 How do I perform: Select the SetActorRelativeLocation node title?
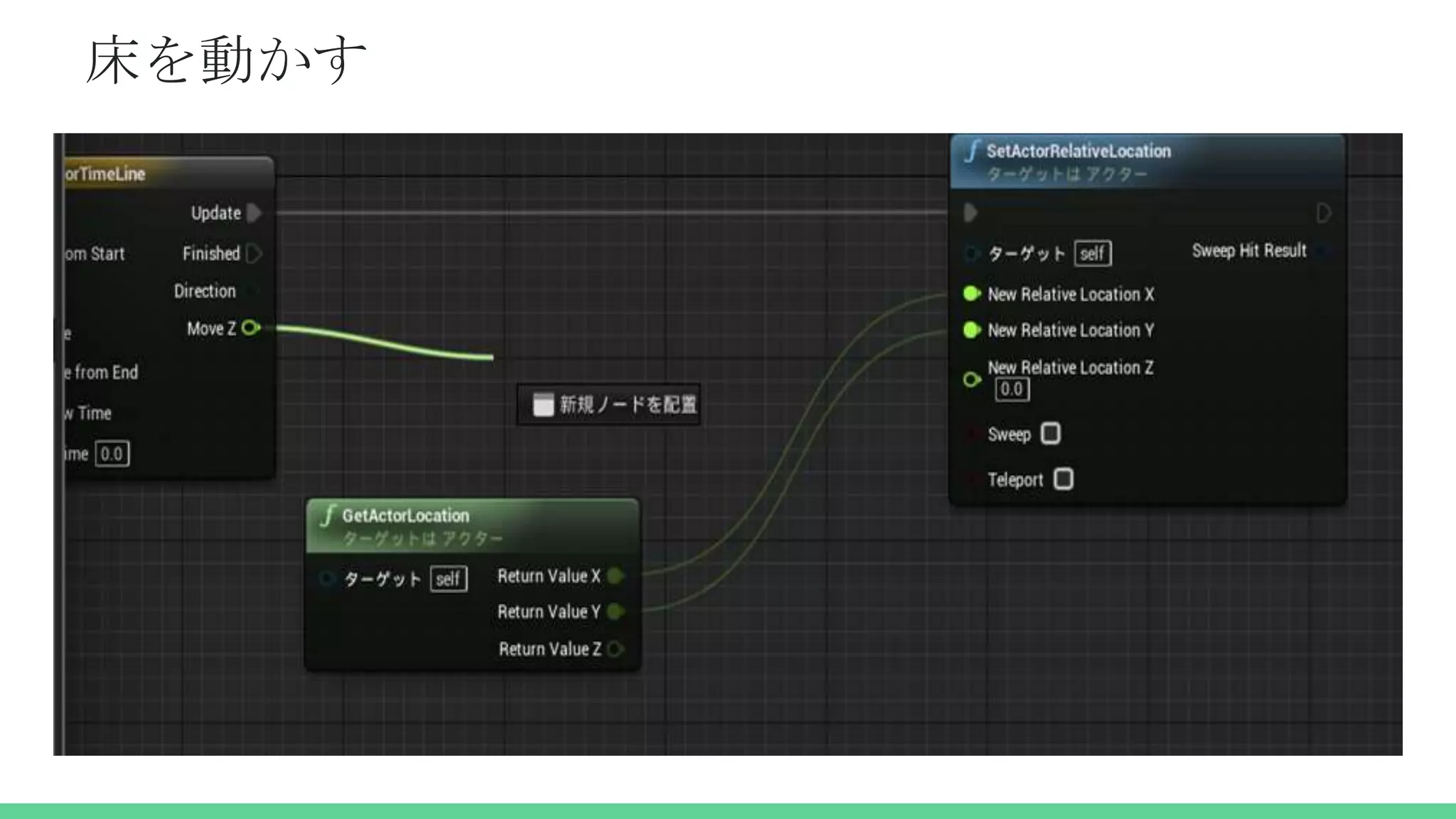pyautogui.click(x=1078, y=151)
